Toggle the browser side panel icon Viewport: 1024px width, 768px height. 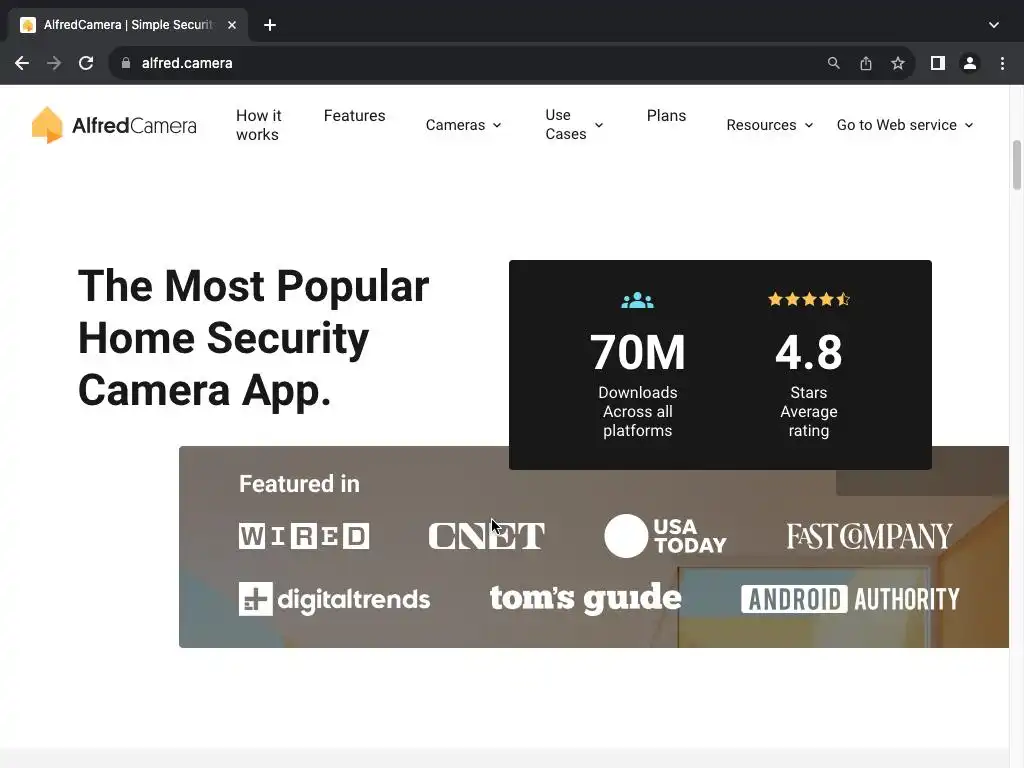coord(937,63)
